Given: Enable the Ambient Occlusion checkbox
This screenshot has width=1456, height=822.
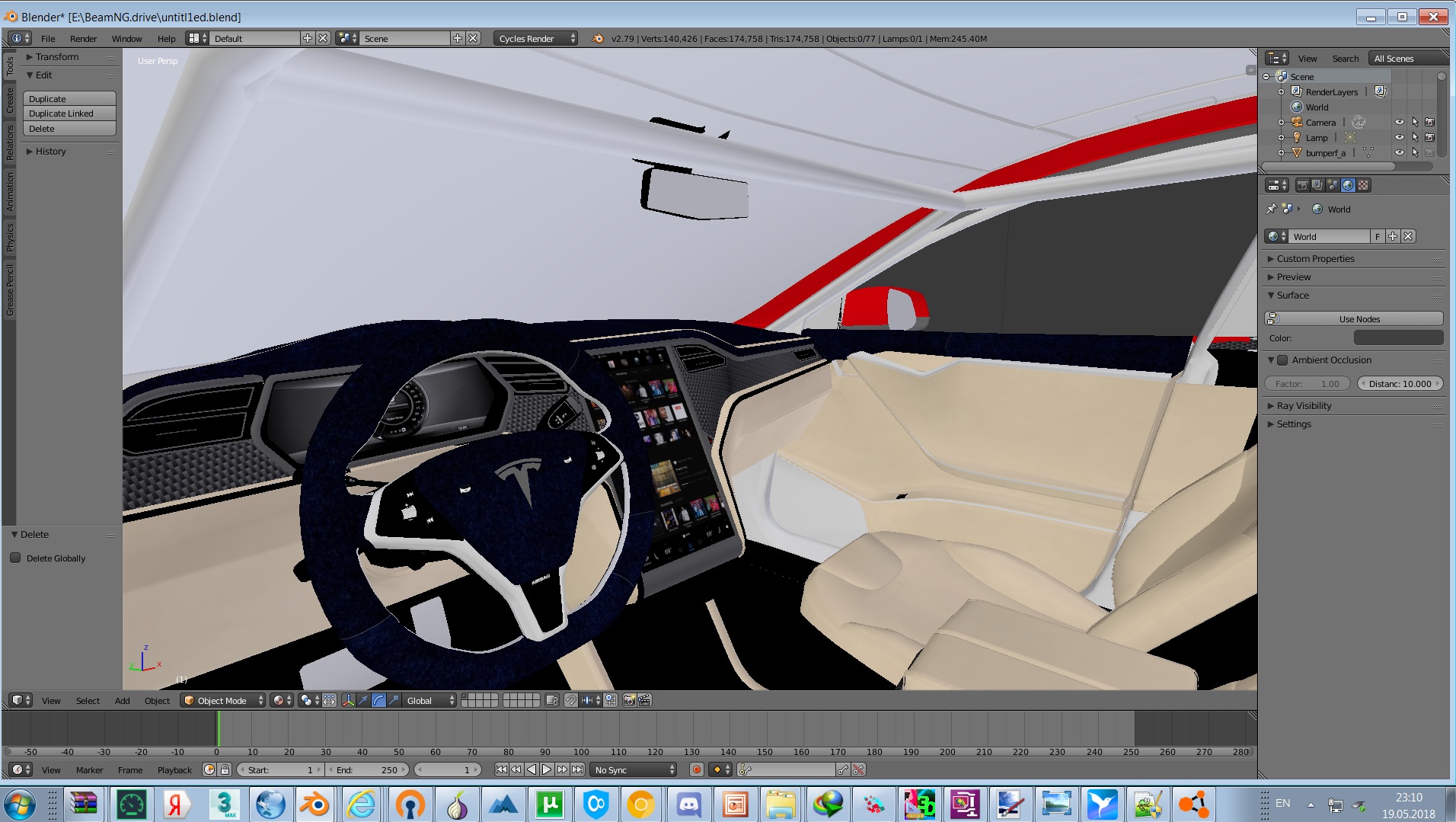Looking at the screenshot, I should click(x=1282, y=360).
